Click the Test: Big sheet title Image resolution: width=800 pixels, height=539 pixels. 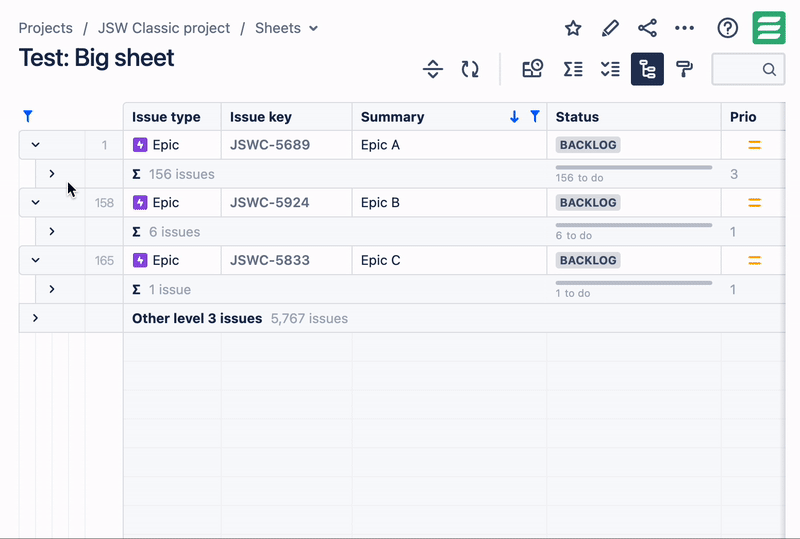(96, 58)
